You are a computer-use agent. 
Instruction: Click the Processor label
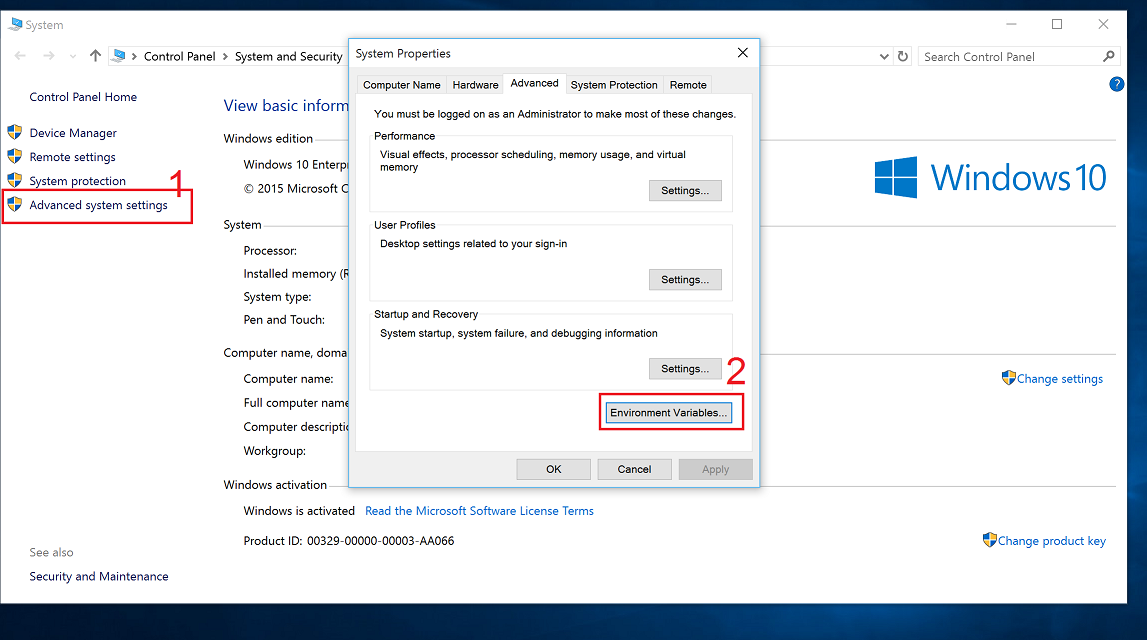[271, 250]
